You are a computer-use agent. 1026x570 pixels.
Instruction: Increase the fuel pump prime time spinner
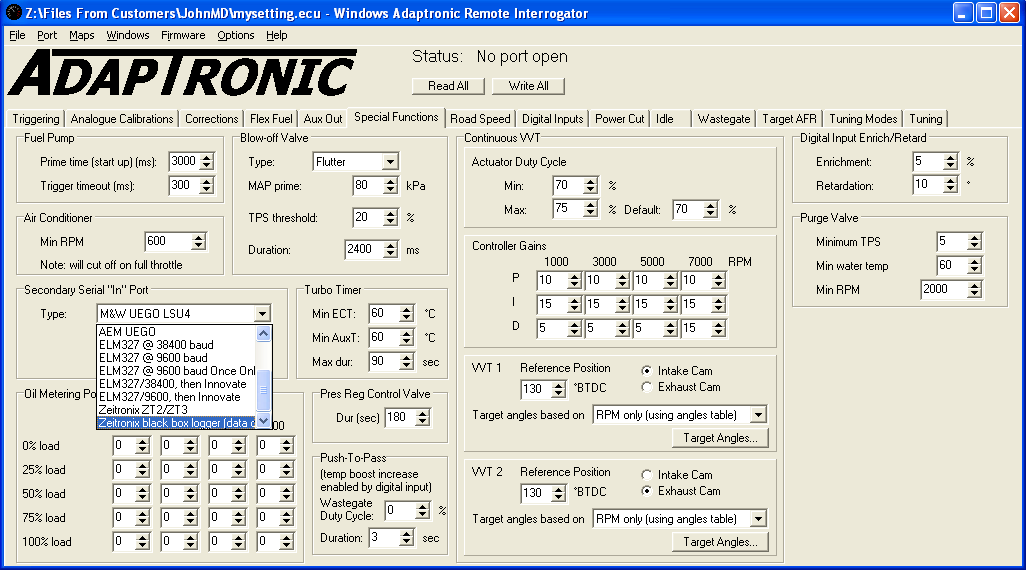[207, 157]
